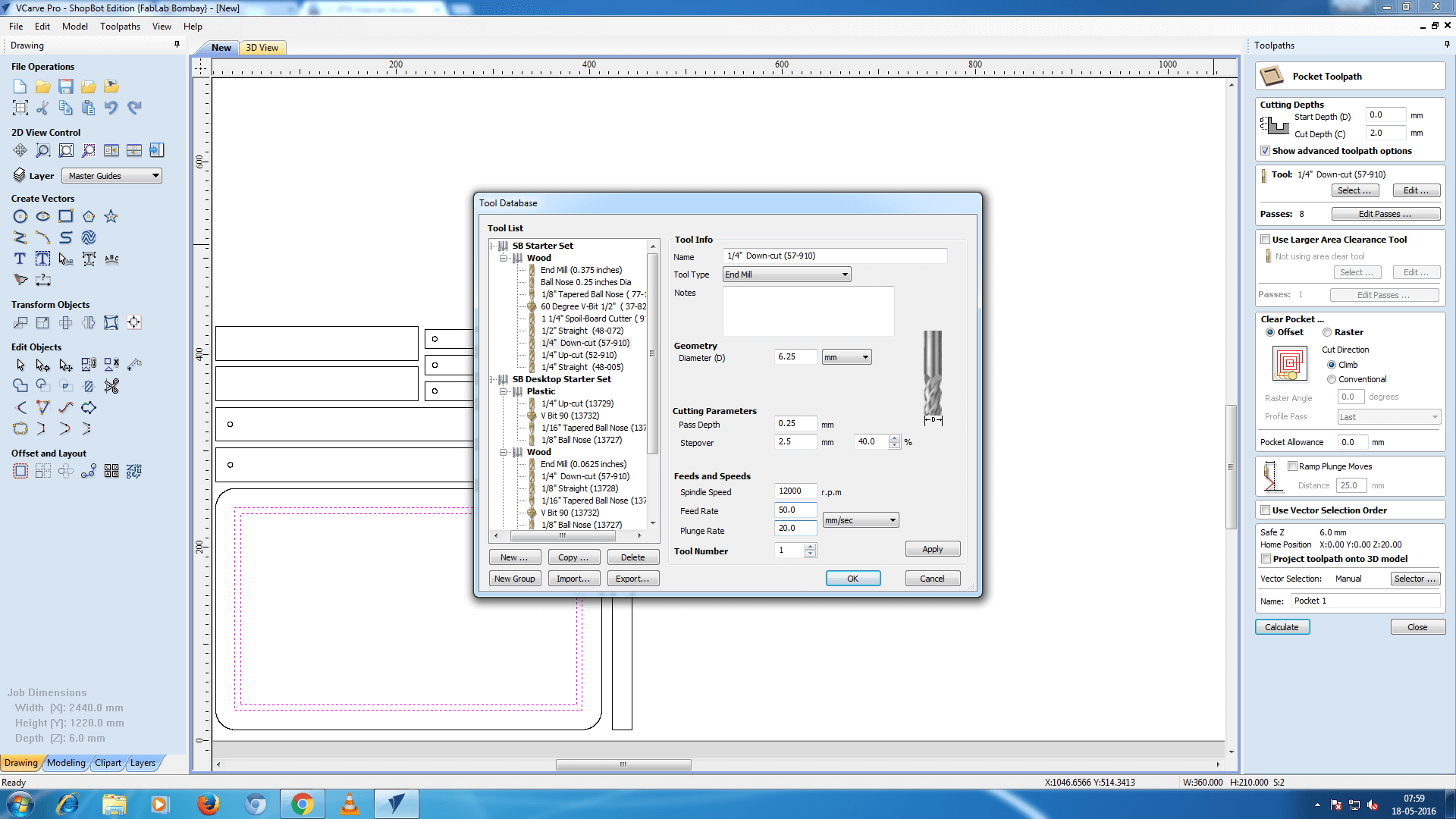
Task: Select the Offset clear pocket option
Action: coord(1270,332)
